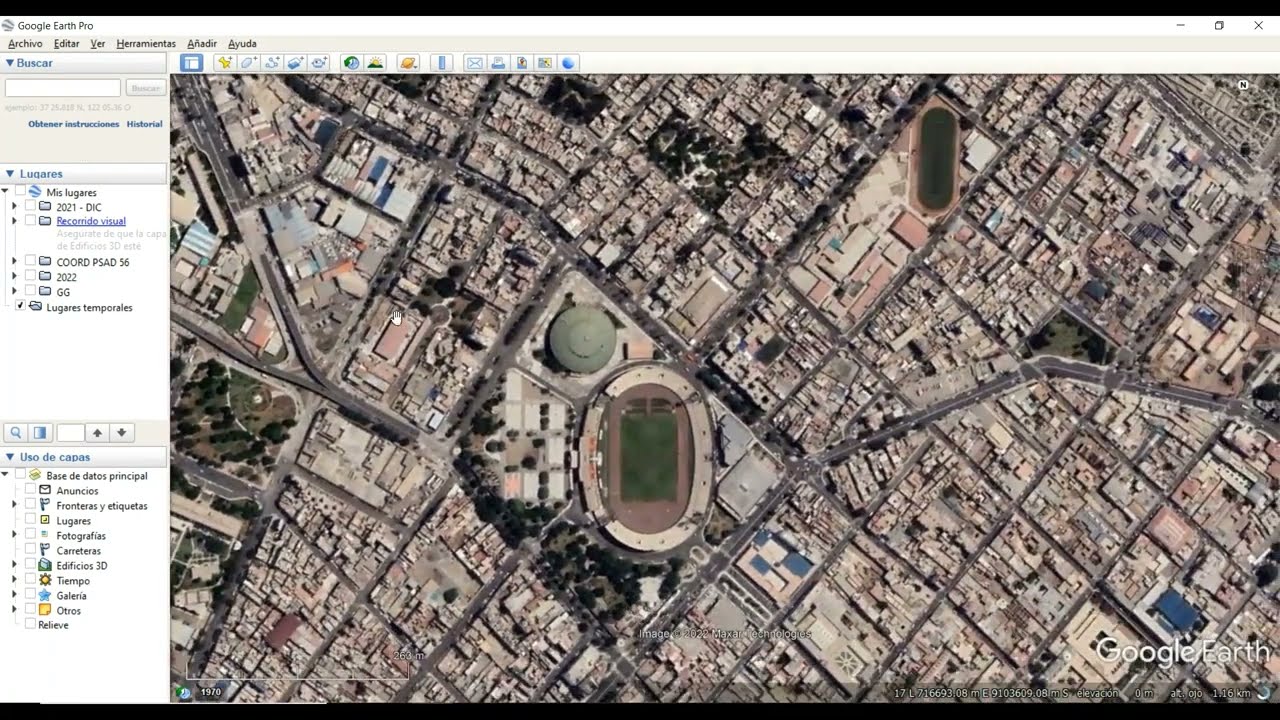Toggle the Mis lugares checkbox
The height and width of the screenshot is (720, 1280).
pos(19,192)
